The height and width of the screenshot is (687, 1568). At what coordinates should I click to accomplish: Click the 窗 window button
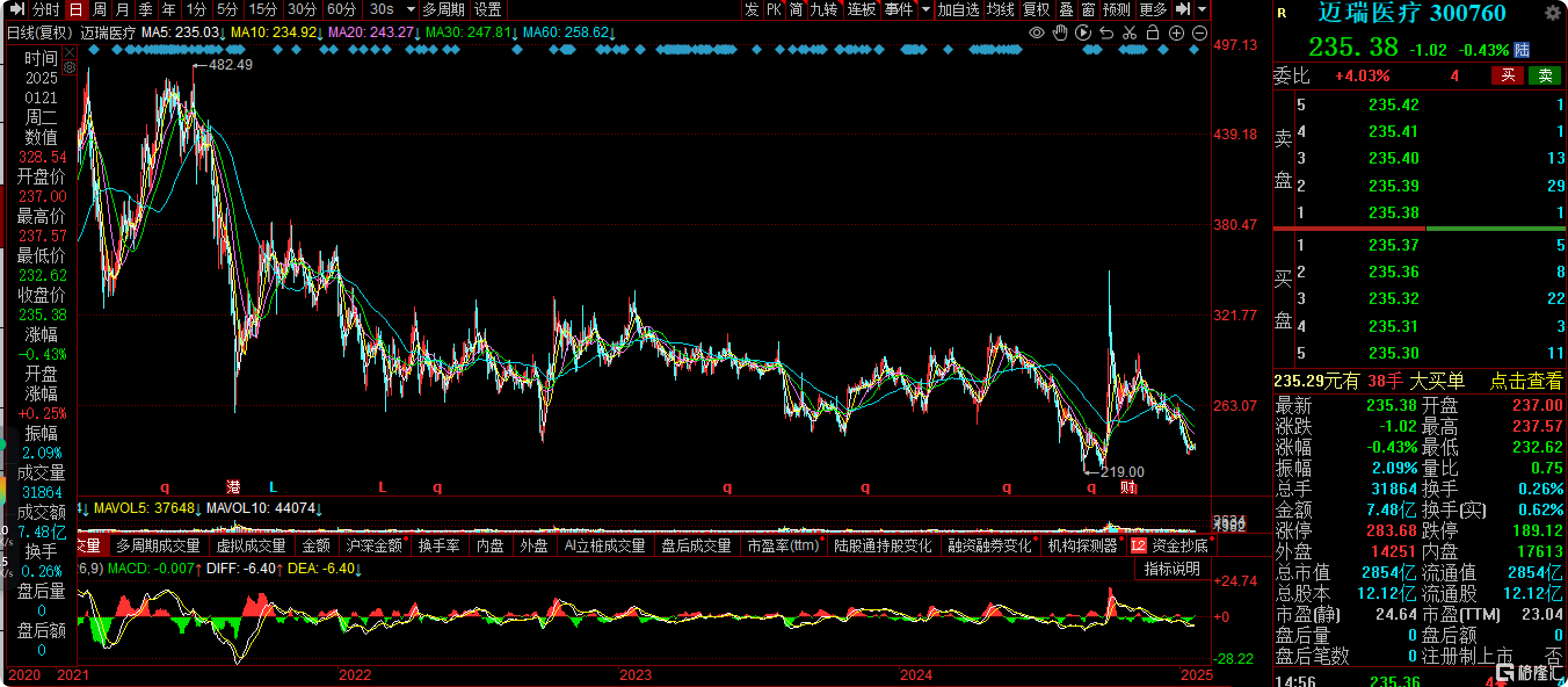pyautogui.click(x=1088, y=9)
